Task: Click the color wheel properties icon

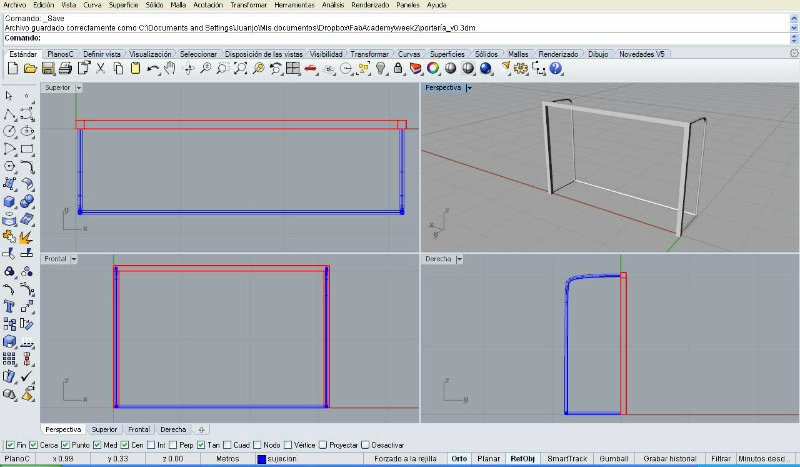Action: click(433, 68)
